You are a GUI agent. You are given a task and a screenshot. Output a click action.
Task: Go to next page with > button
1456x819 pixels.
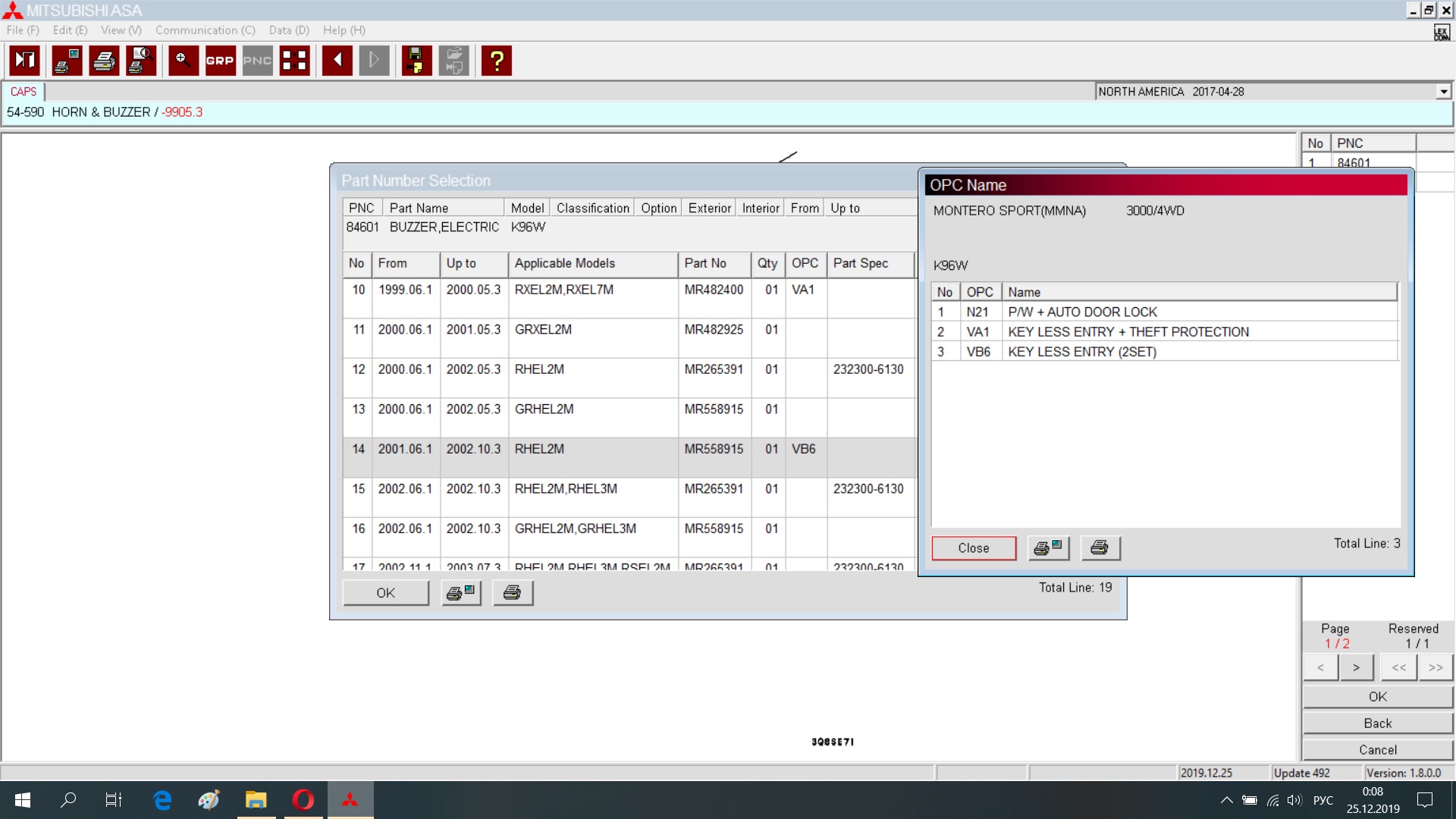coord(1356,667)
